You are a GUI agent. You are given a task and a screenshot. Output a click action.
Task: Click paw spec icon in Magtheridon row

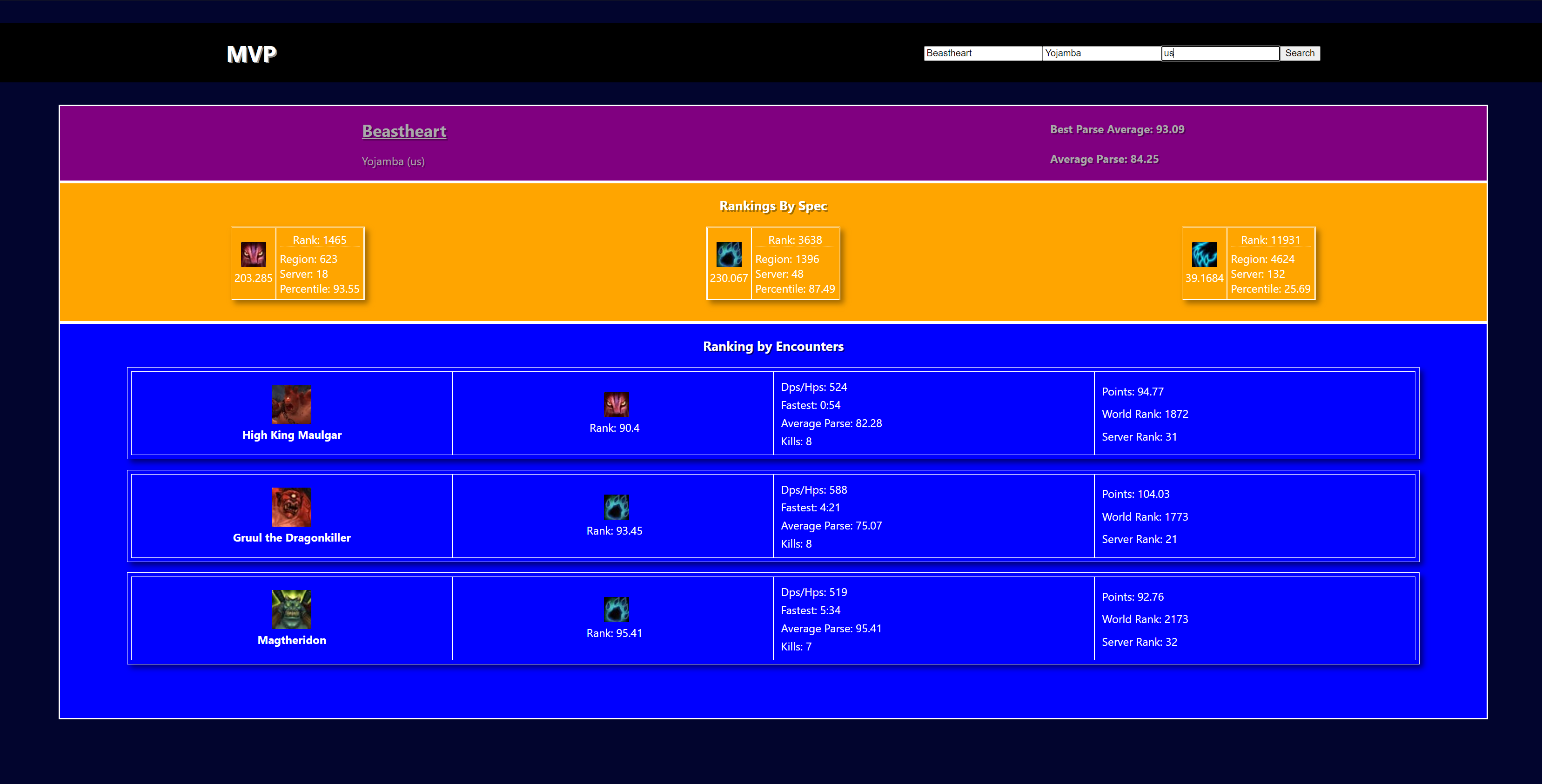click(x=616, y=609)
